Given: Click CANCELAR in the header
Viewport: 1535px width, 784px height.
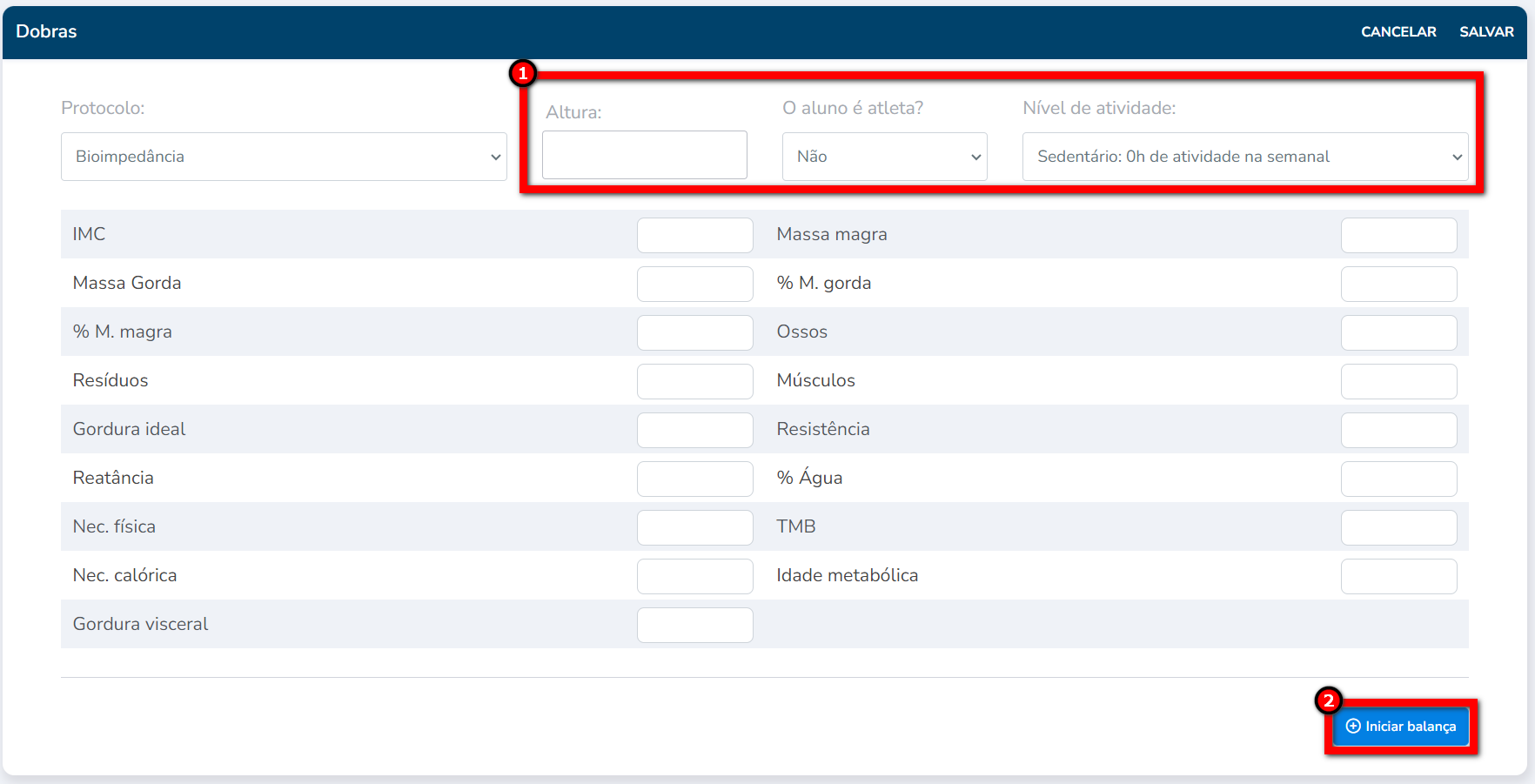Looking at the screenshot, I should [x=1398, y=31].
